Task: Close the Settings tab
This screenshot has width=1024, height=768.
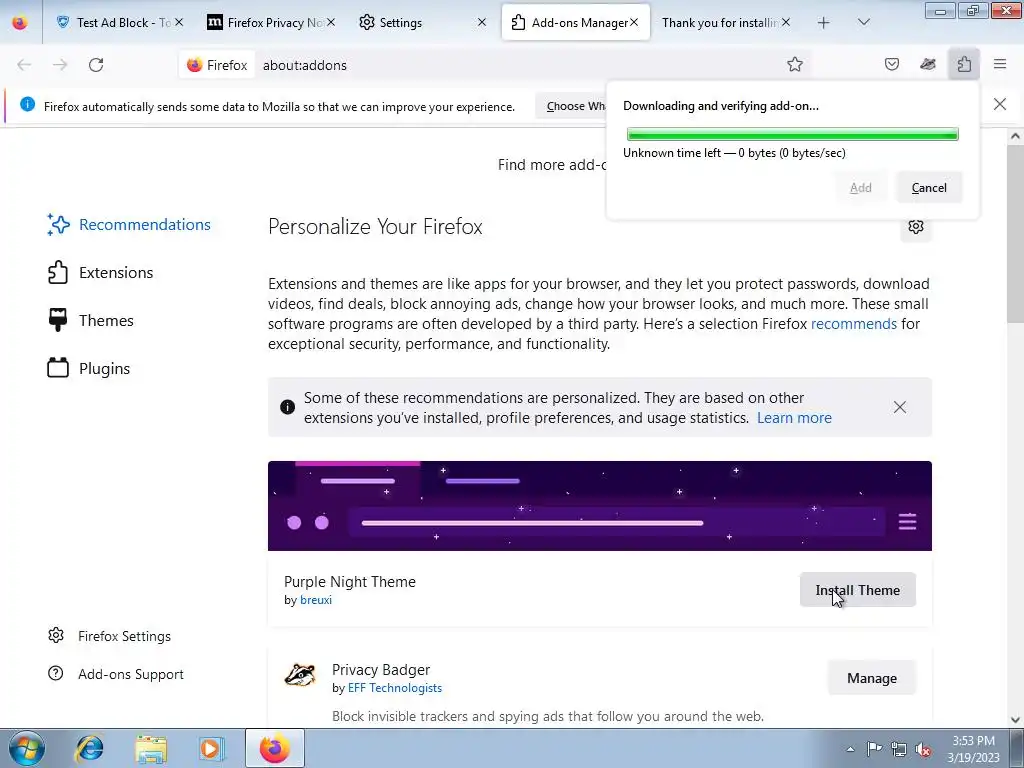Action: [x=482, y=22]
